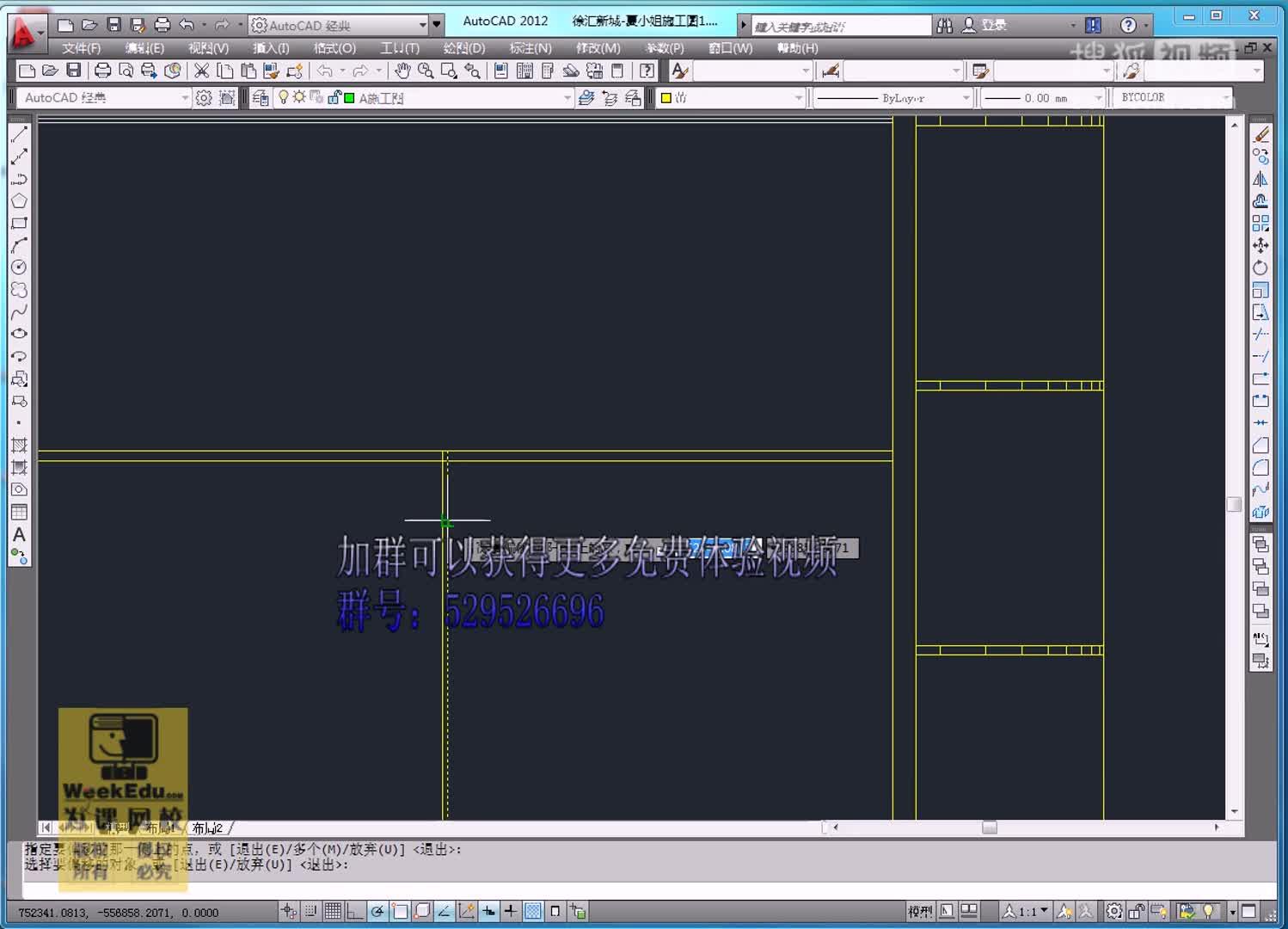The width and height of the screenshot is (1288, 929).
Task: Switch to the 布局1 layout tab
Action: (163, 827)
